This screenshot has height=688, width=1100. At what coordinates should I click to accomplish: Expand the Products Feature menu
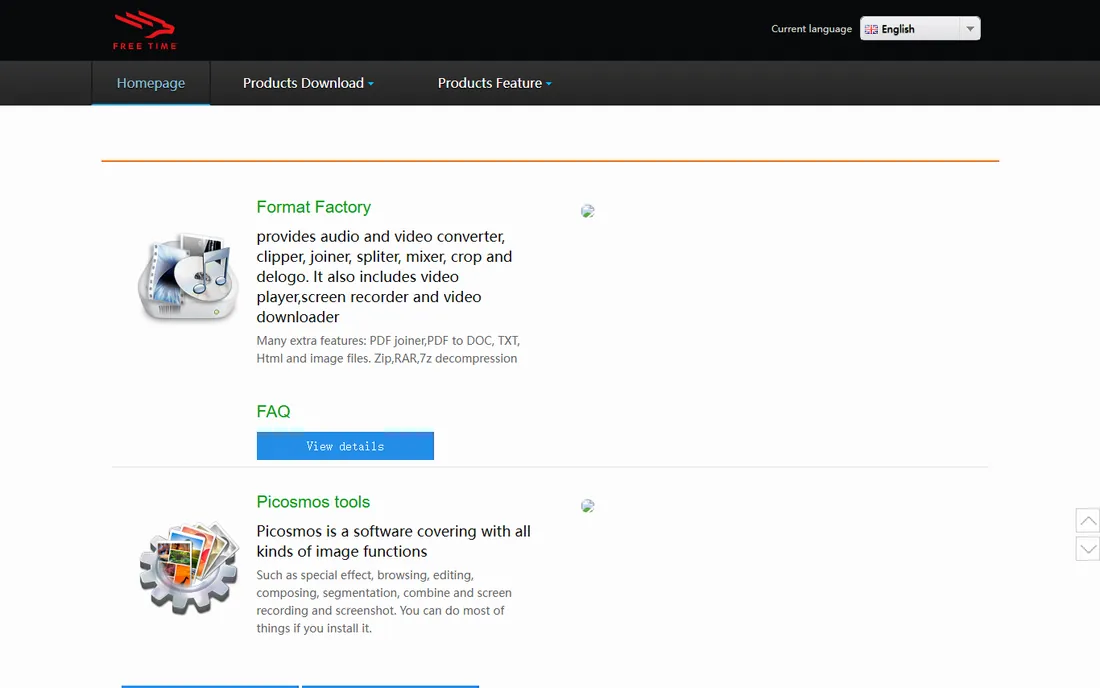click(x=495, y=83)
